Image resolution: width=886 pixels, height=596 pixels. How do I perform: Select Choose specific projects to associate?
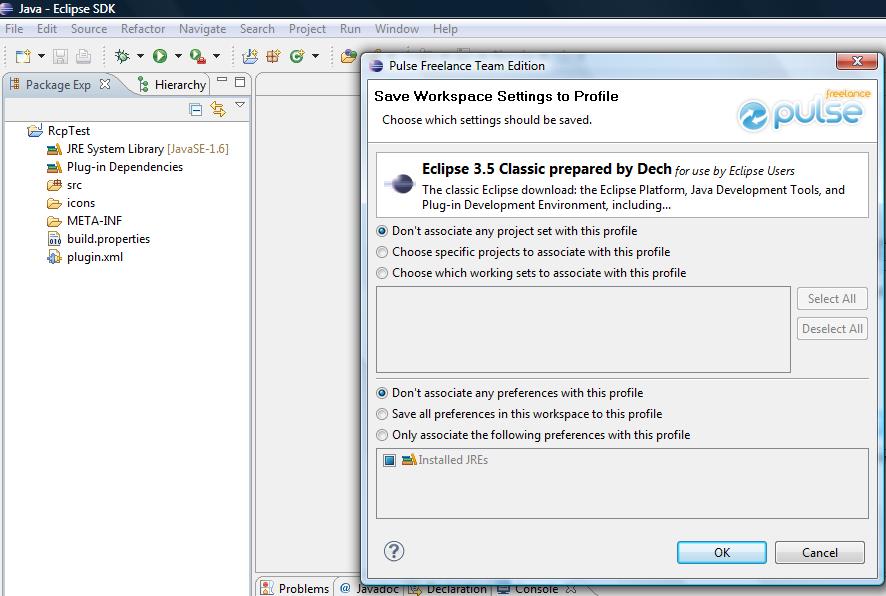tap(382, 252)
